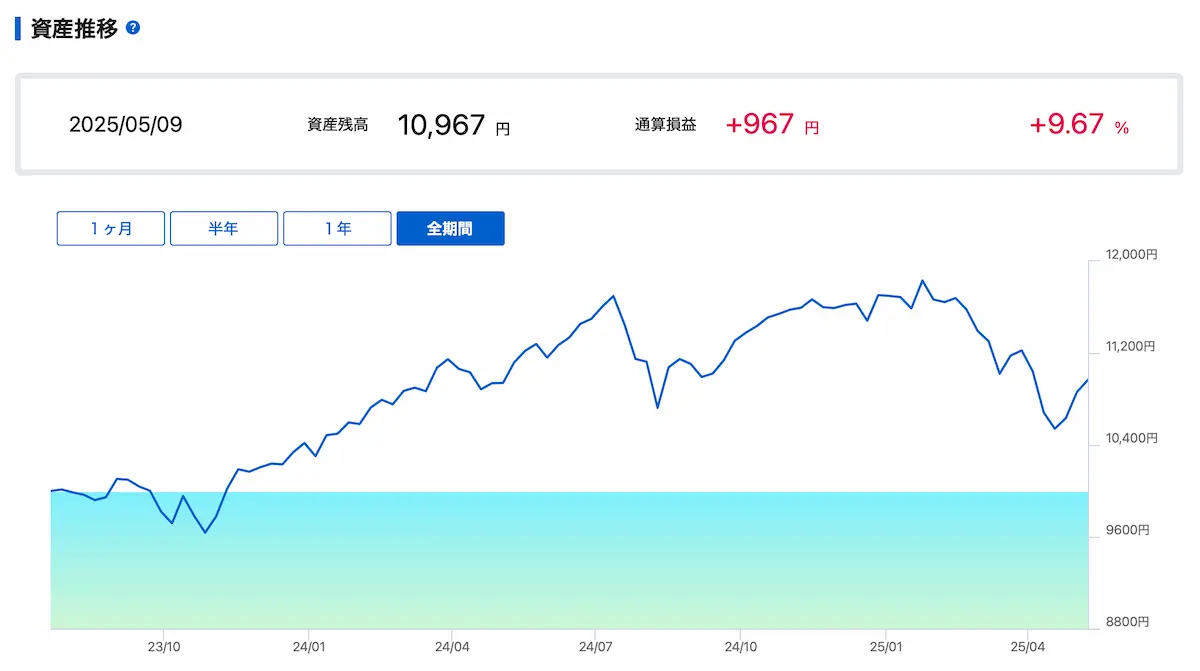
Task: Open the 資産推移 help question-mark icon
Action: (133, 28)
